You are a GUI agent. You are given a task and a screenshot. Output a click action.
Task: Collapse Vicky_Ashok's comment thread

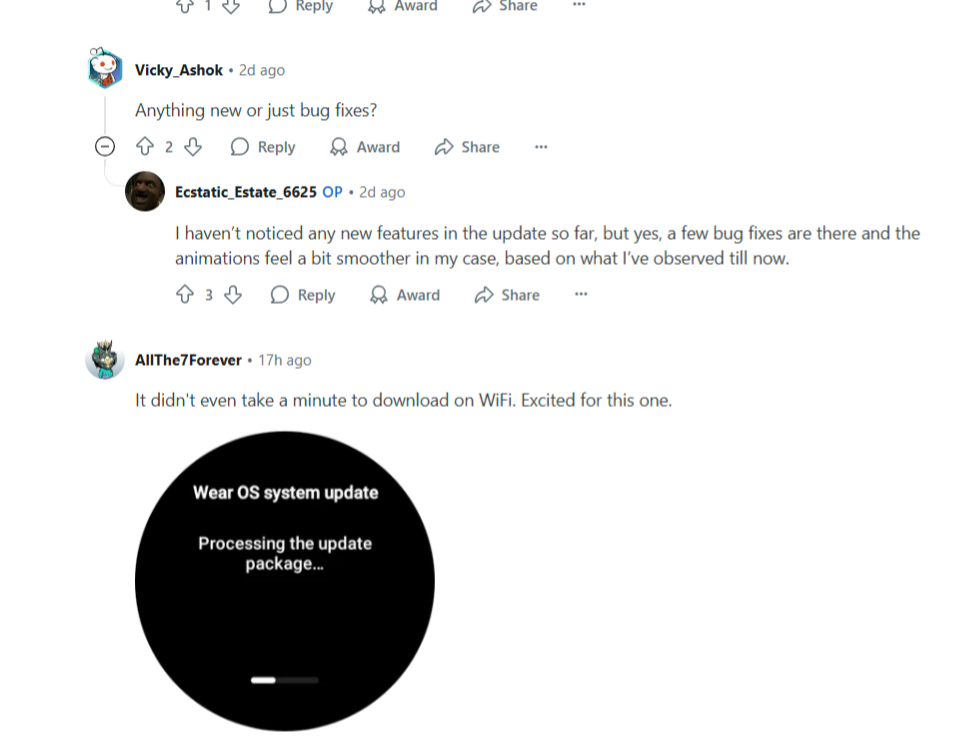tap(105, 147)
